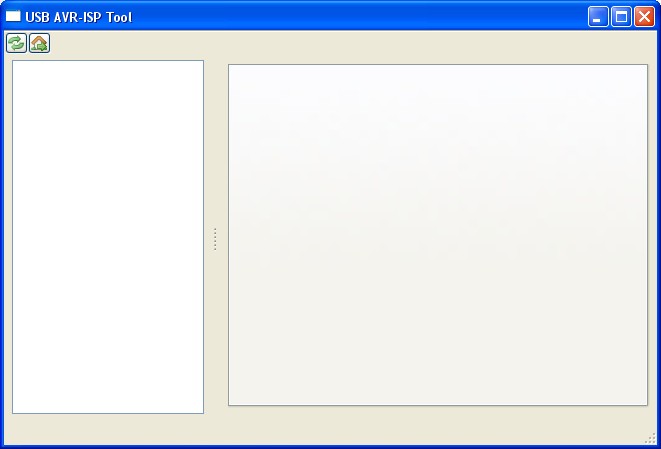Maximize the USB AVR-ISP Tool window
661x449 pixels.
pos(621,16)
